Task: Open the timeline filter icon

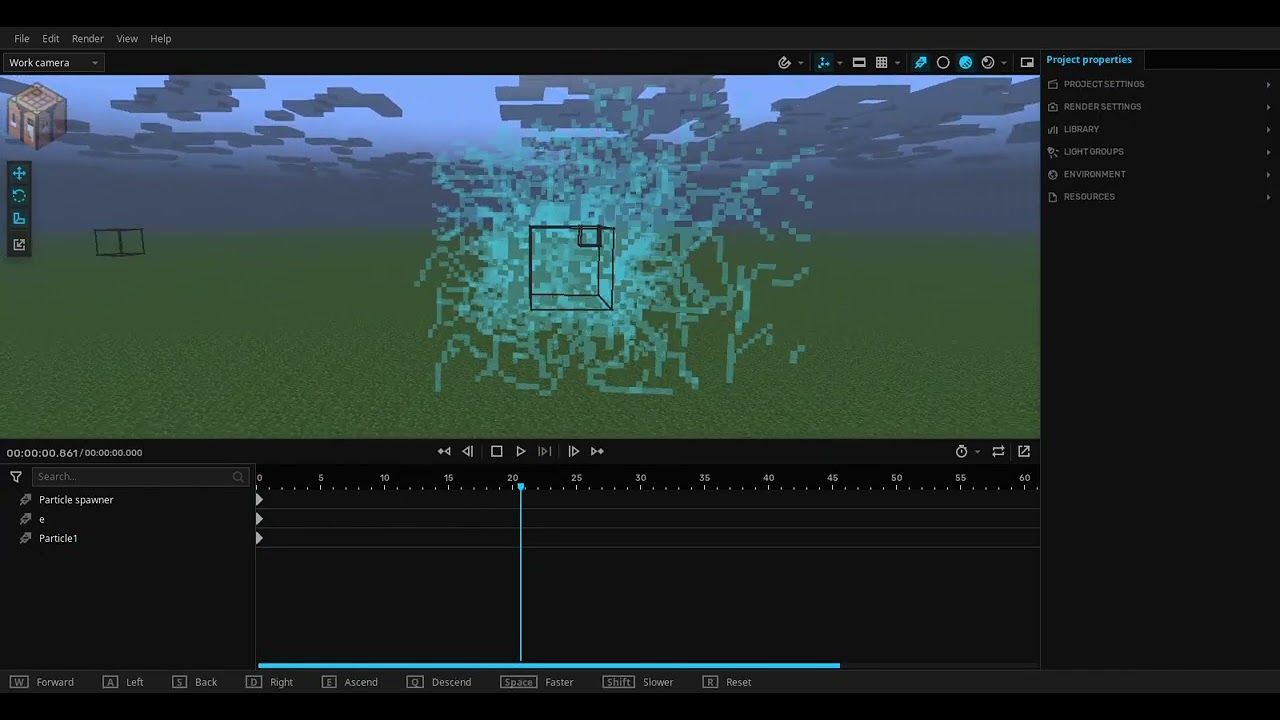Action: pyautogui.click(x=16, y=477)
